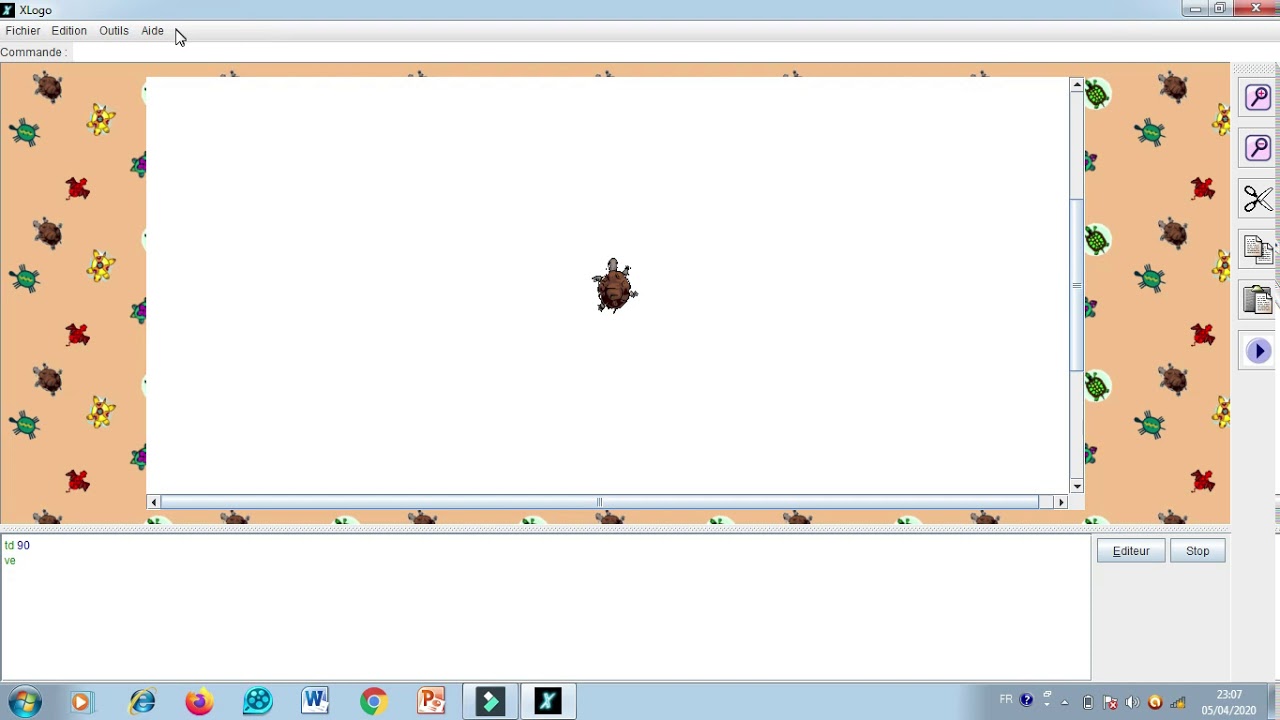The height and width of the screenshot is (720, 1280).
Task: Open the Aide menu
Action: [152, 31]
